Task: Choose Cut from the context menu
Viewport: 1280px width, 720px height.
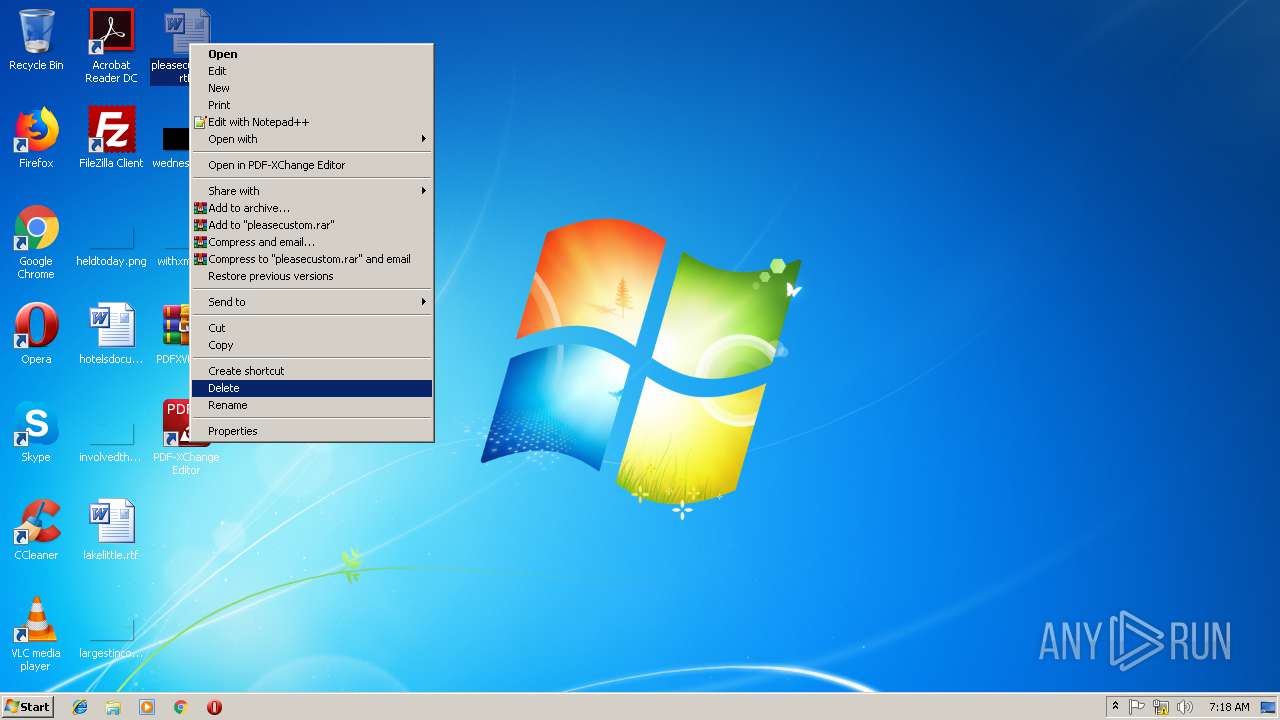Action: [312, 328]
